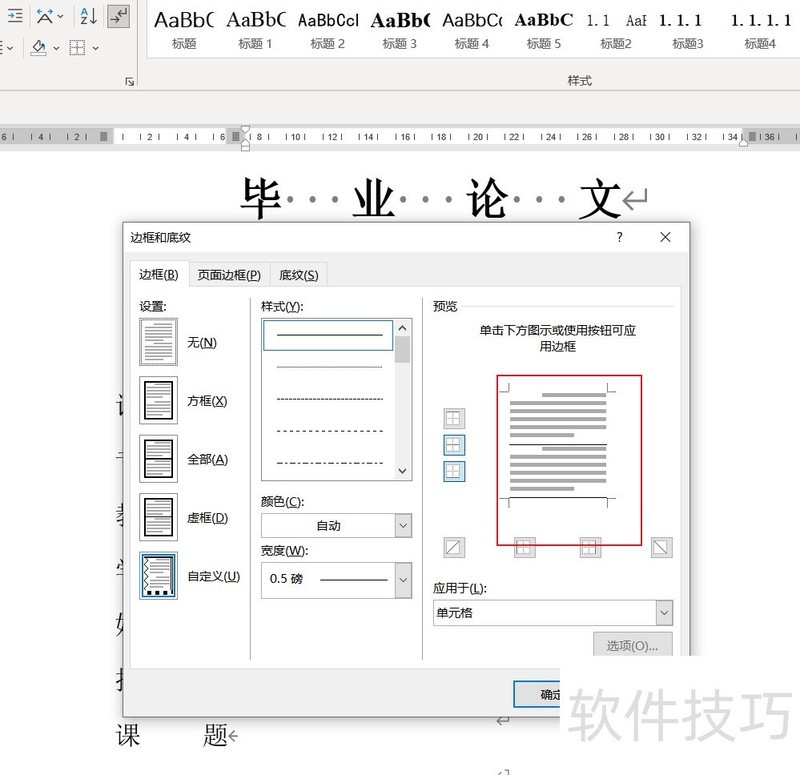This screenshot has width=800, height=775.
Task: Apply the 标题 style
Action: (x=184, y=30)
